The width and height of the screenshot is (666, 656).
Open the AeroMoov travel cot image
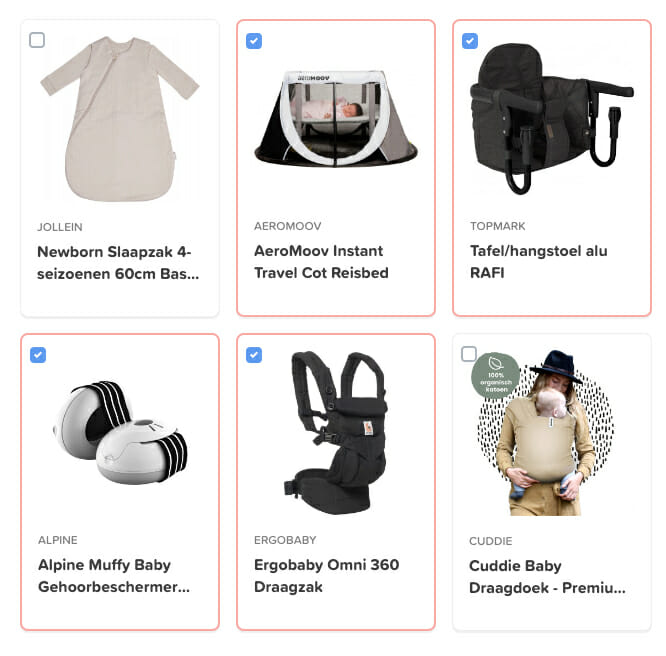[336, 119]
